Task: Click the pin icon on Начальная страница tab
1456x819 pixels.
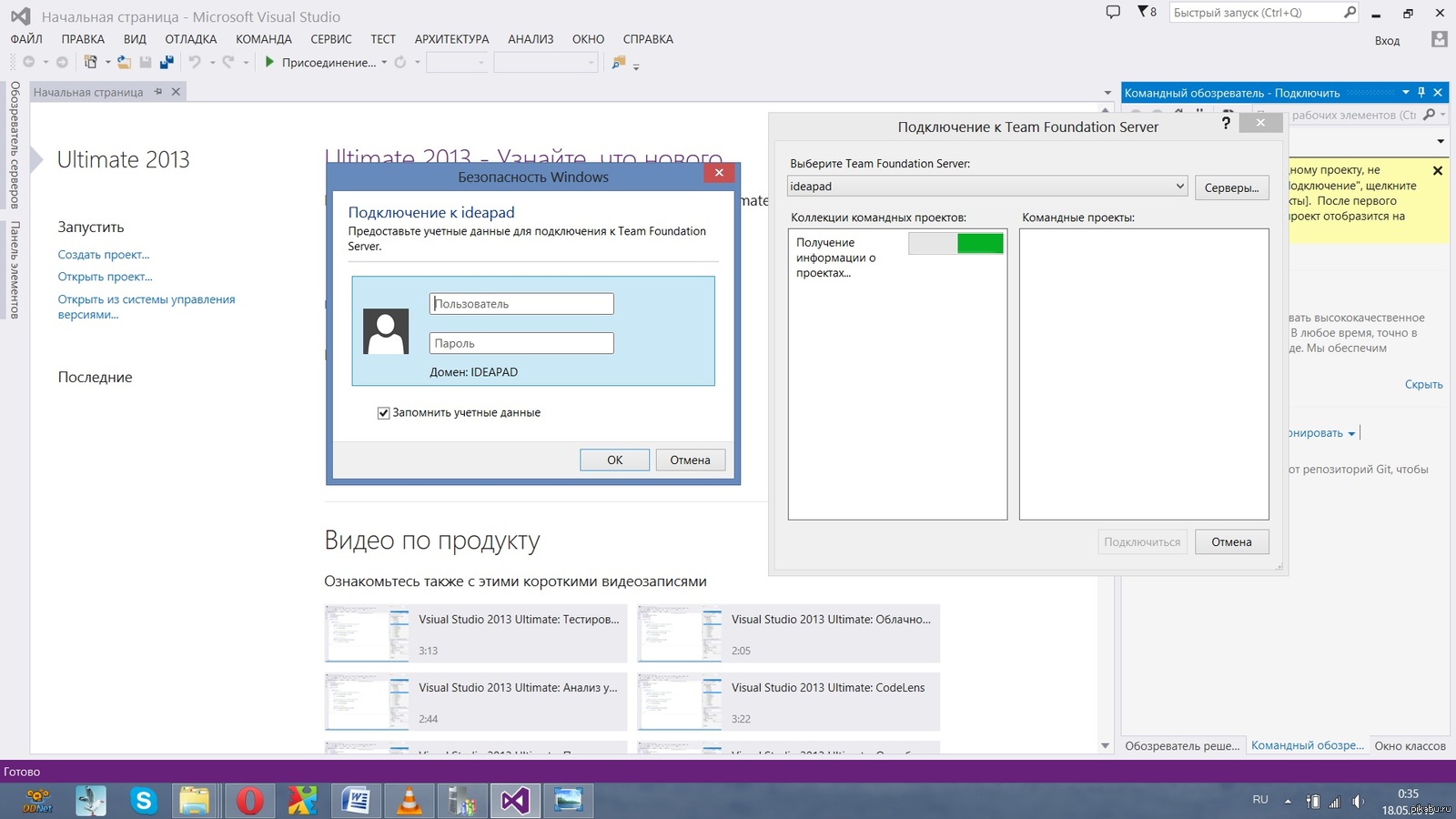Action: (x=158, y=92)
